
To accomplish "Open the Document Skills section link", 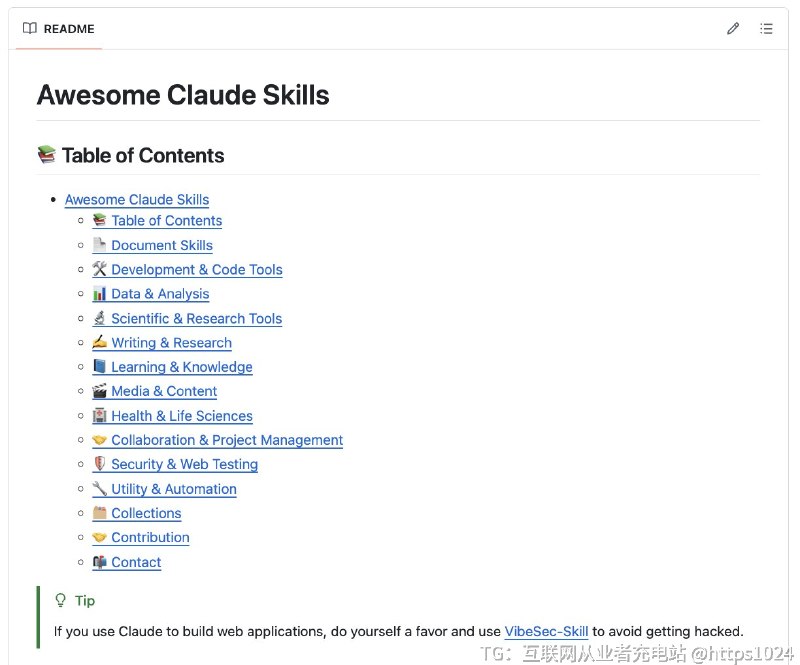I will [161, 245].
